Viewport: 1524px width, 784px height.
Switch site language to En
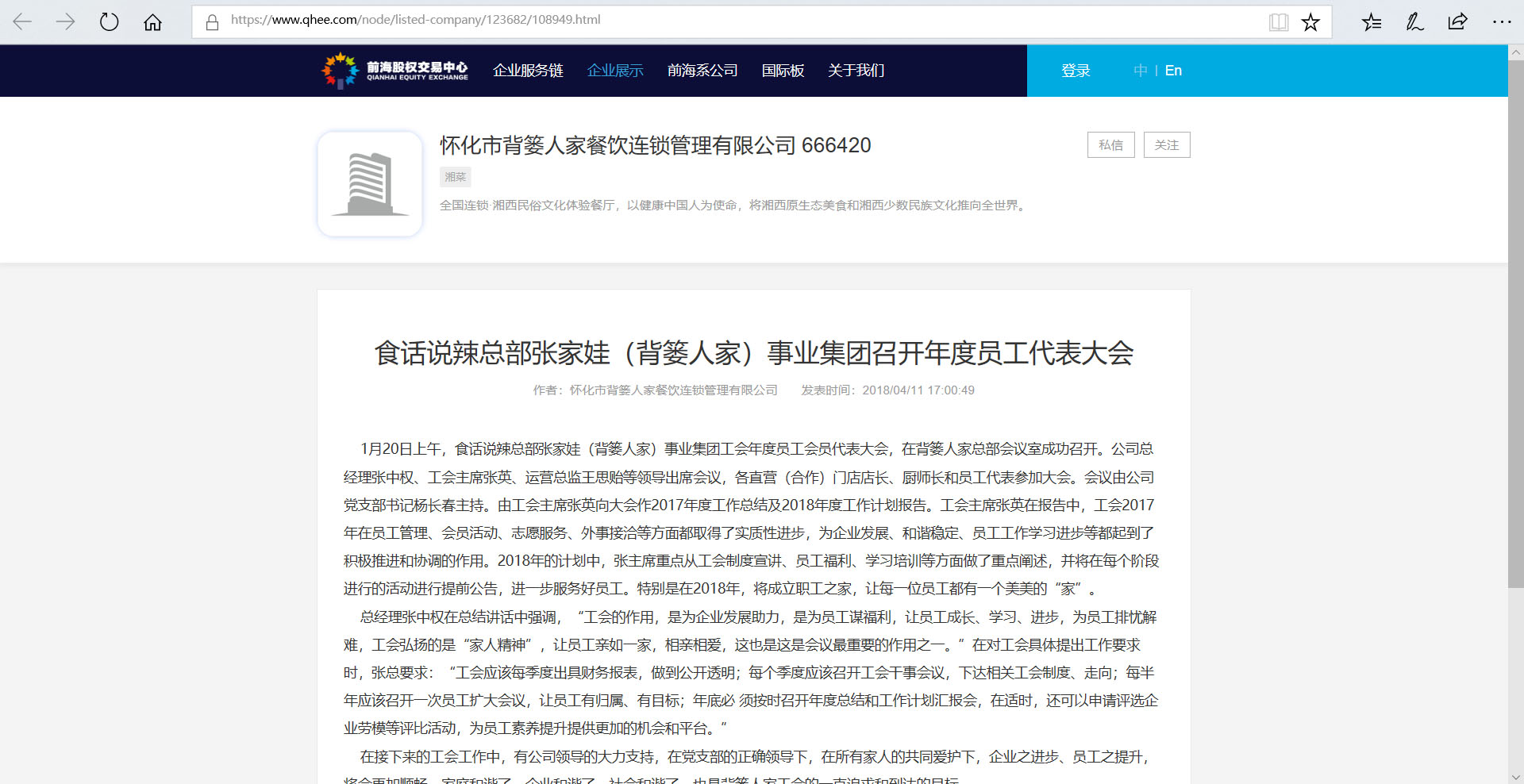point(1173,71)
